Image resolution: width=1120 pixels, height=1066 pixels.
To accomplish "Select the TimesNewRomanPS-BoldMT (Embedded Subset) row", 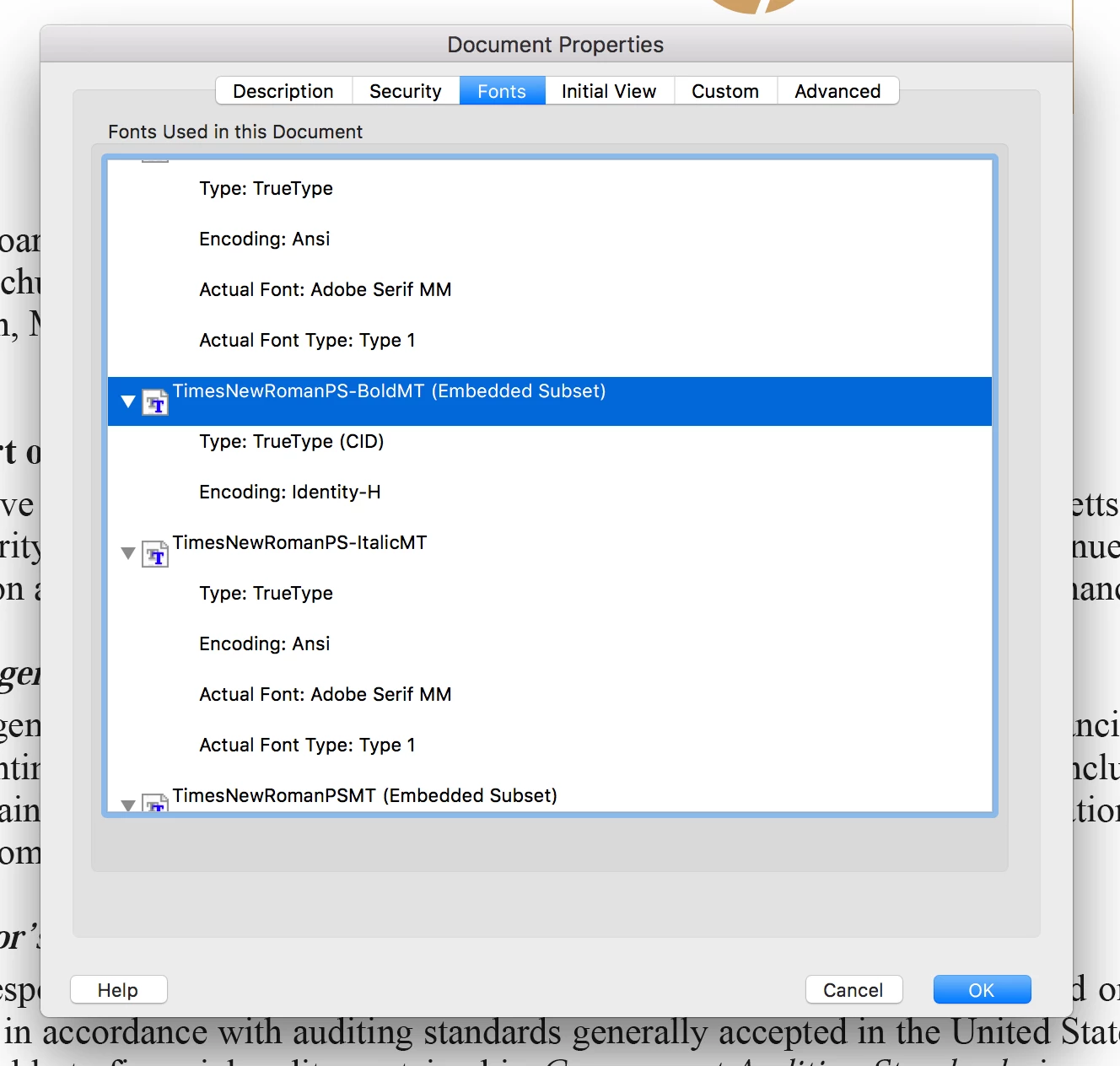I will click(x=550, y=401).
